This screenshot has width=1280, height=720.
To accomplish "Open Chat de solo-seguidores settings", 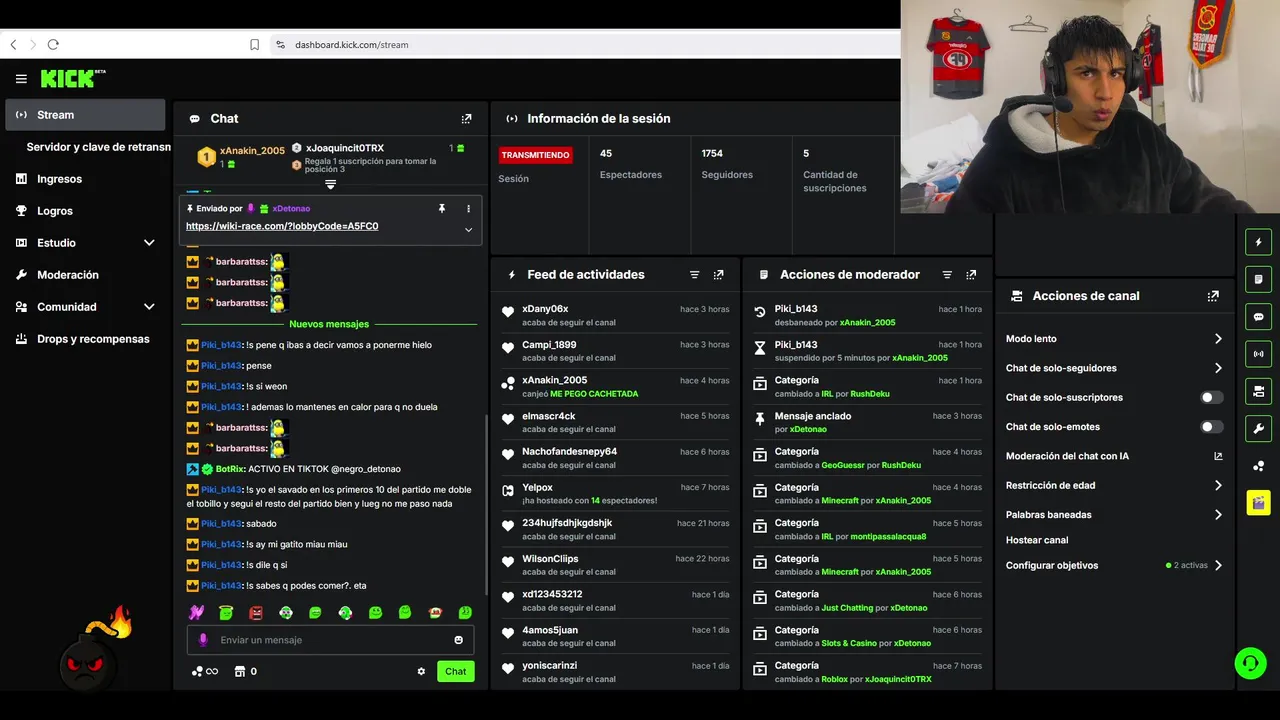I will (x=1114, y=368).
